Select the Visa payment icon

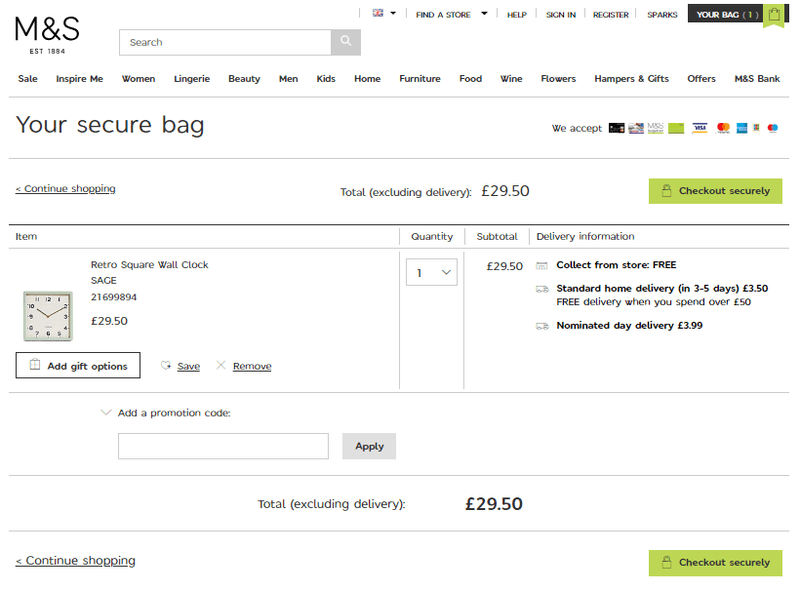point(700,128)
